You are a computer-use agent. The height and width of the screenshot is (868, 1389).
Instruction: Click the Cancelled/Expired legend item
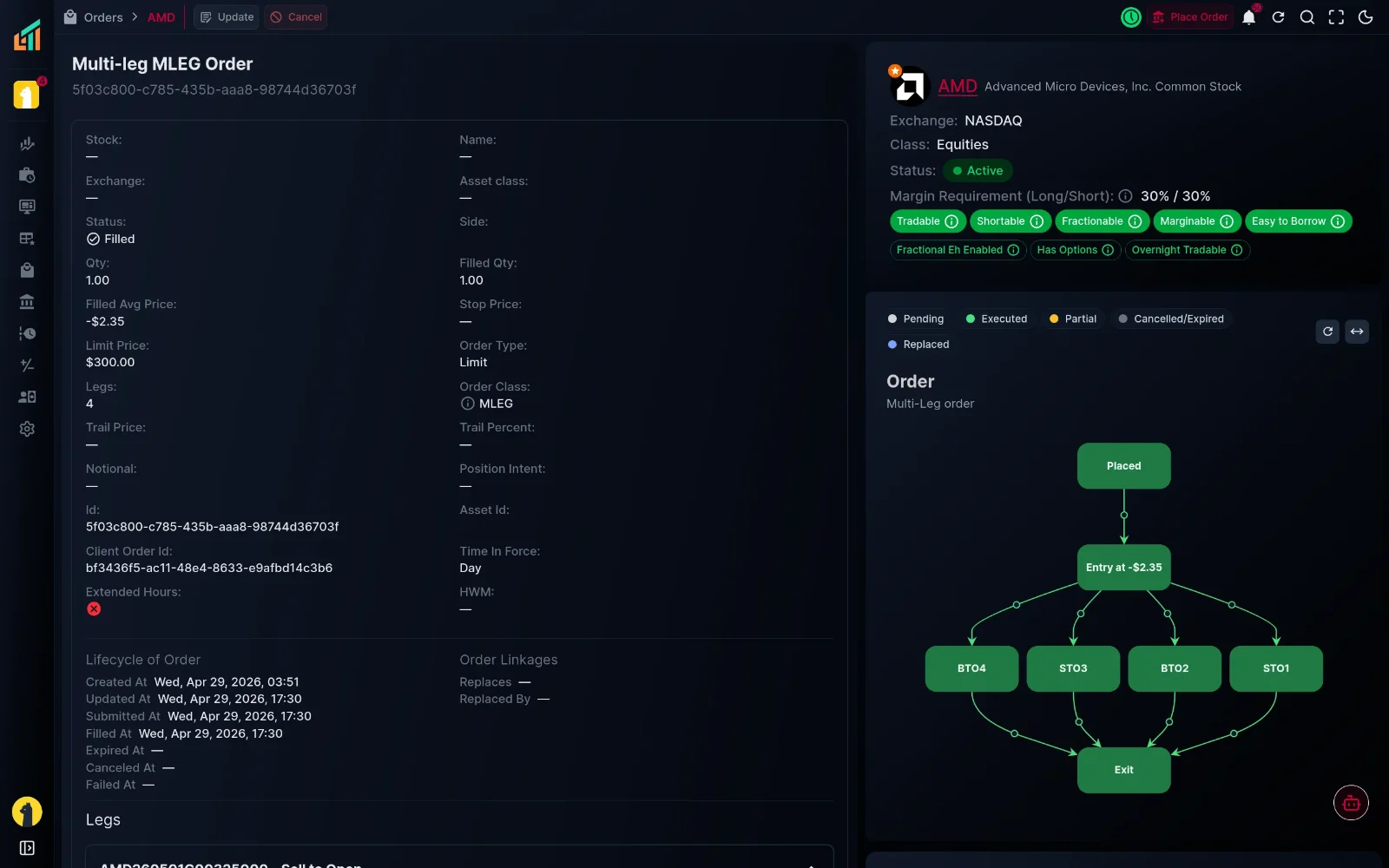1171,319
